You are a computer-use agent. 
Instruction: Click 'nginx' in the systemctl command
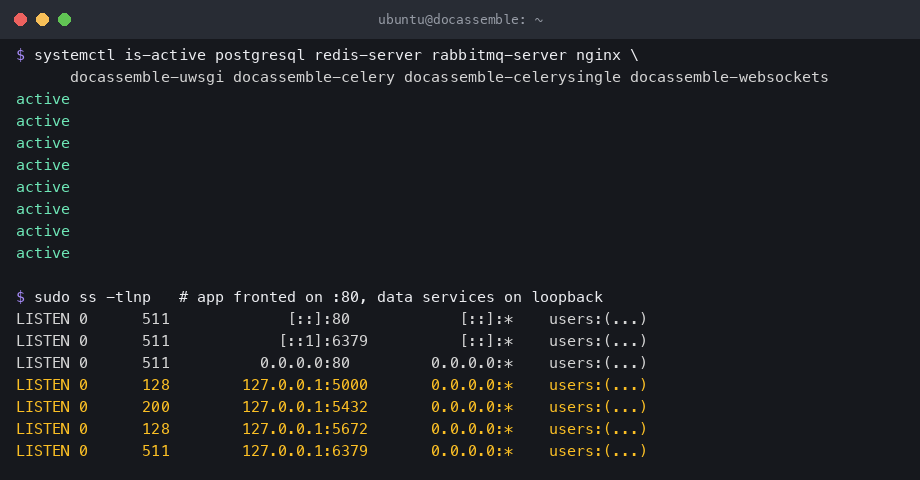598,56
